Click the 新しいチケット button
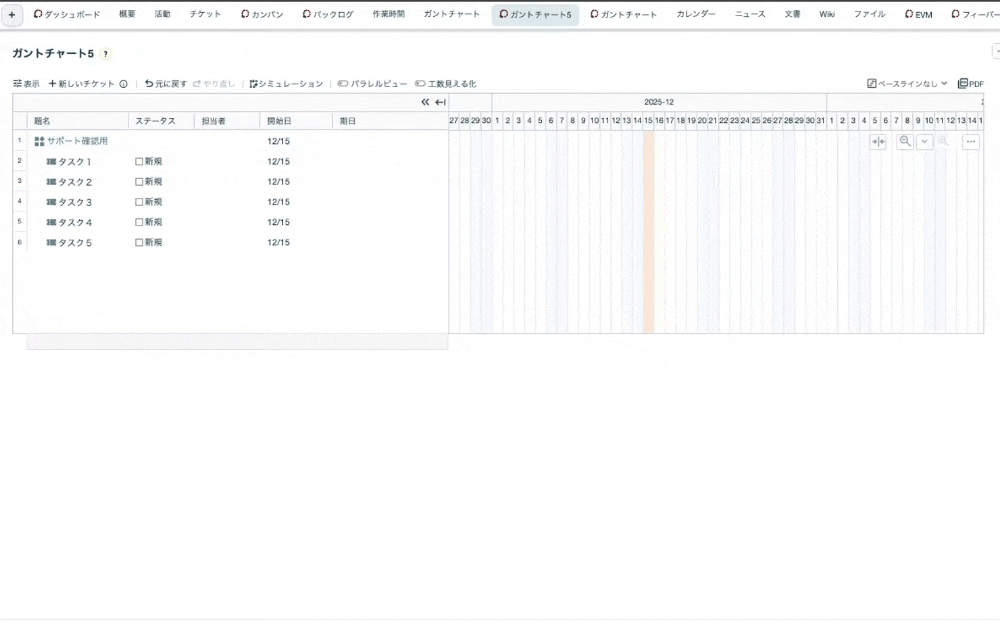The height and width of the screenshot is (624, 1000). click(82, 84)
